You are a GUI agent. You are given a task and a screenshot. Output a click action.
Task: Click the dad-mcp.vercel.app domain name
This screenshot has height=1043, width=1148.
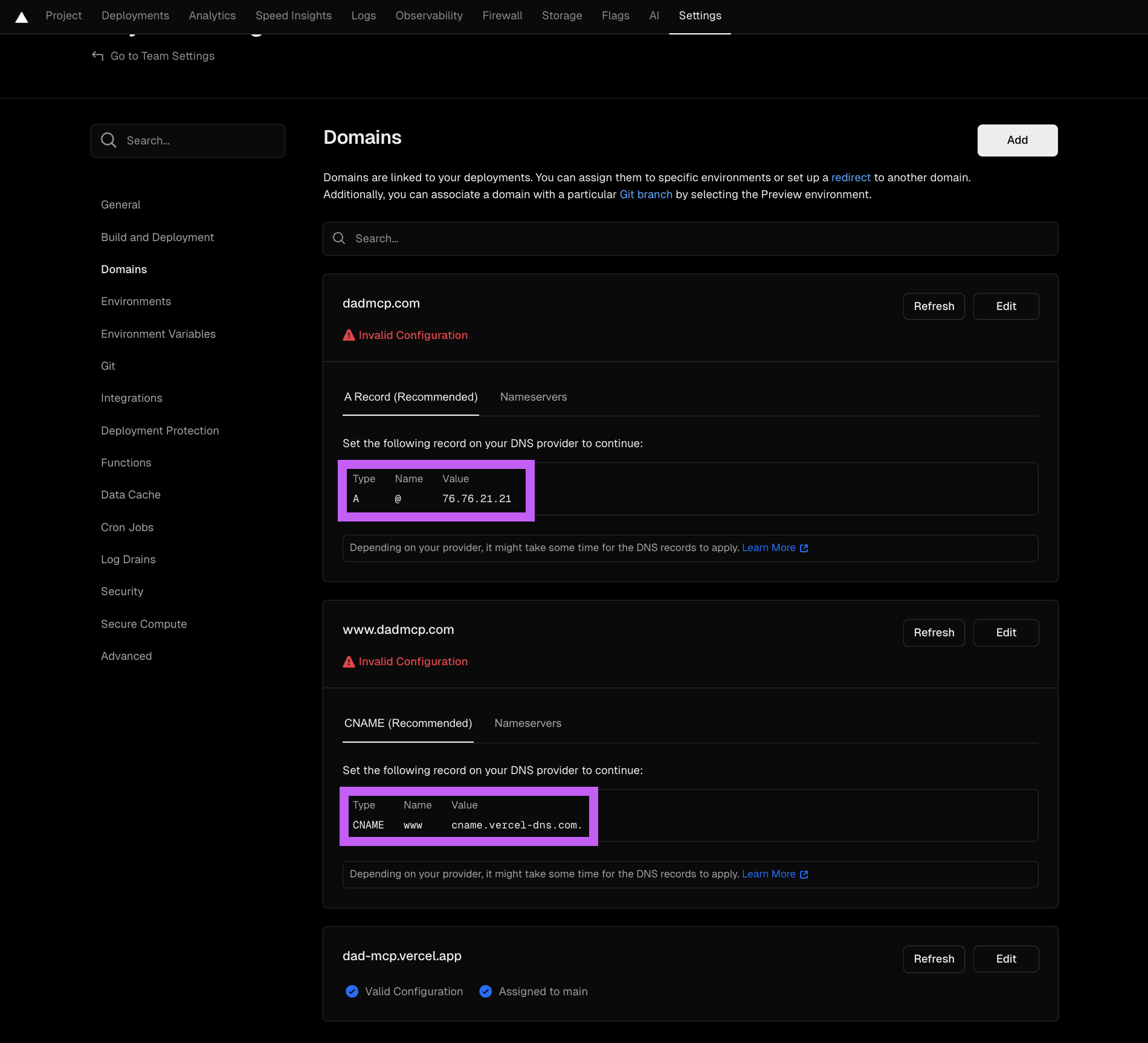pos(402,956)
